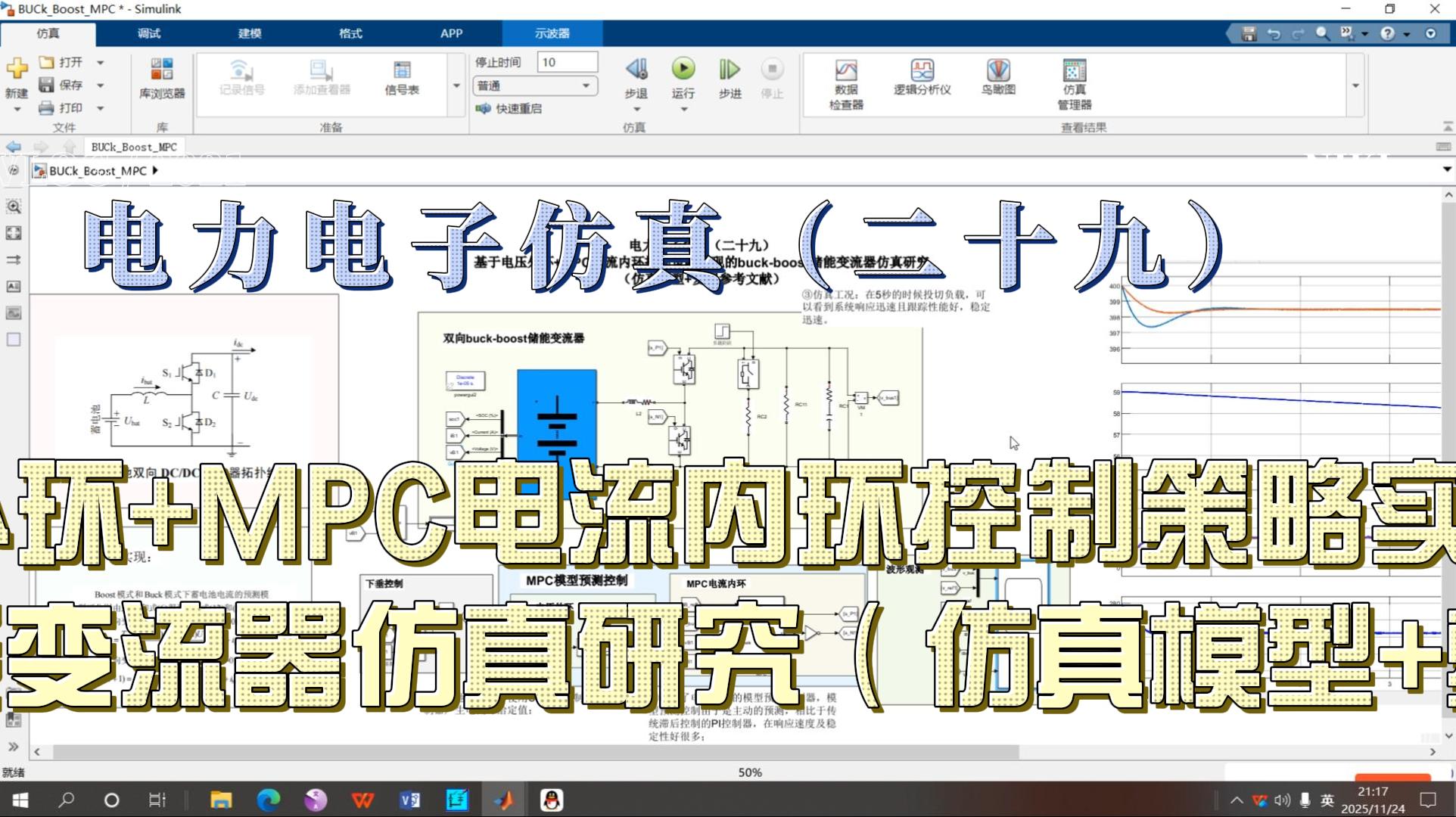Click the green Run simulation button
Image resolution: width=1456 pixels, height=817 pixels.
click(683, 70)
